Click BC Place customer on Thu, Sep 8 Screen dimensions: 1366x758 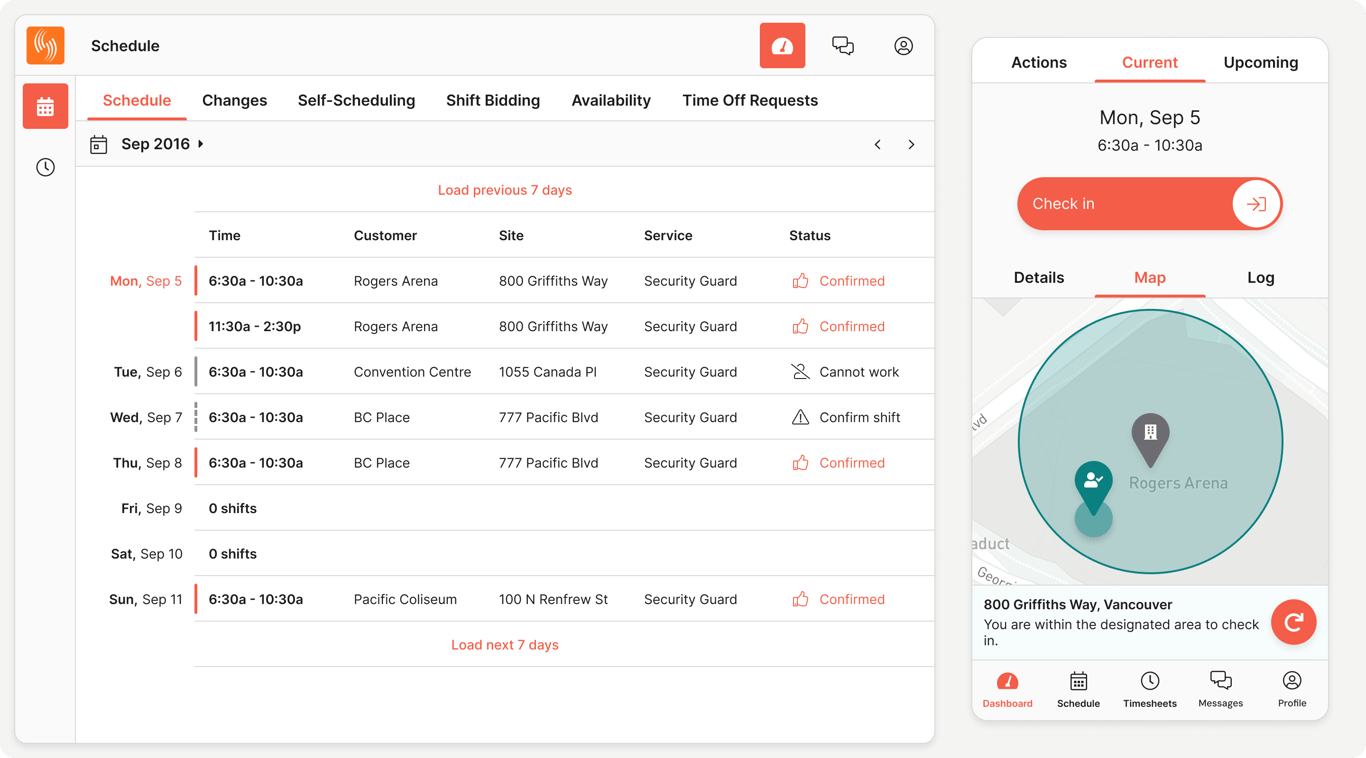click(x=382, y=463)
